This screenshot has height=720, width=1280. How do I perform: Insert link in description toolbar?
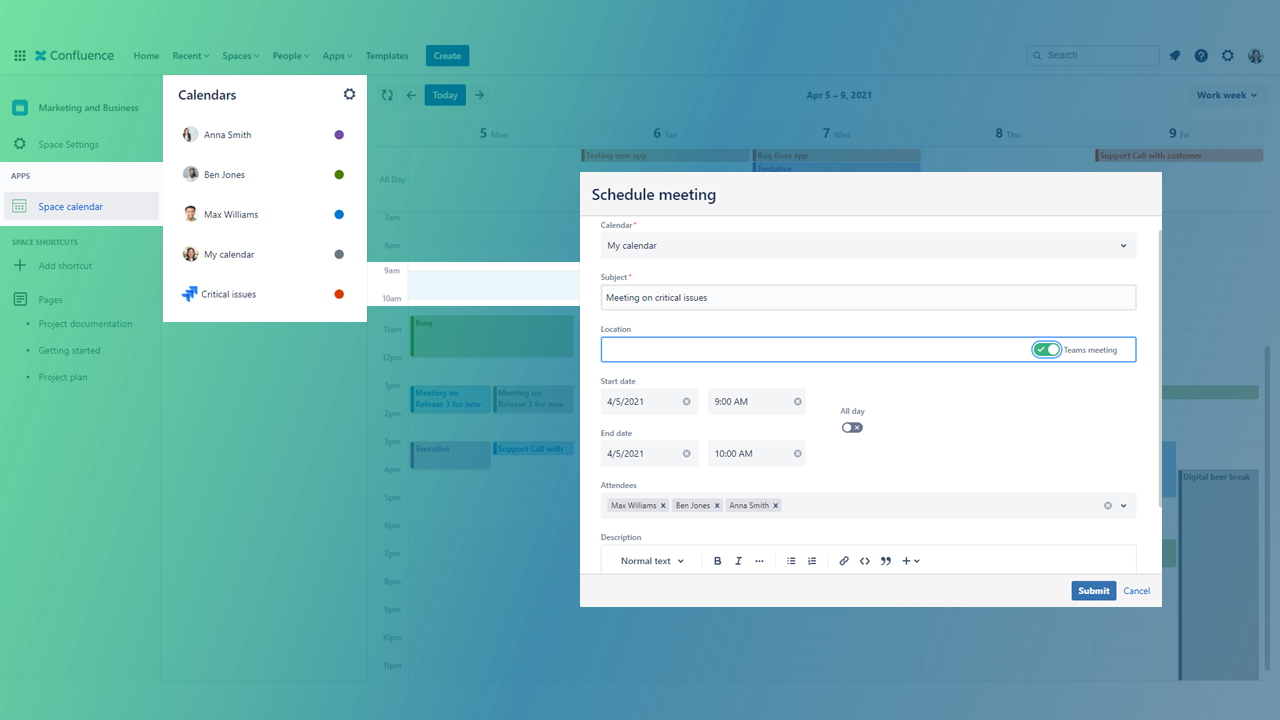843,561
